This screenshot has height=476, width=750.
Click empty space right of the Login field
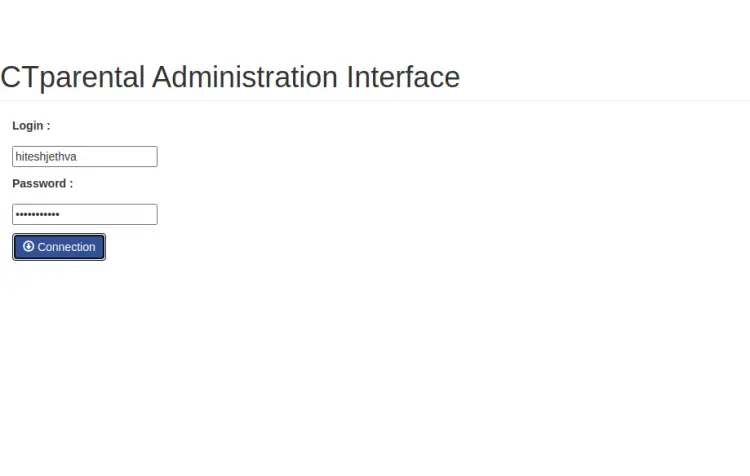[400, 156]
